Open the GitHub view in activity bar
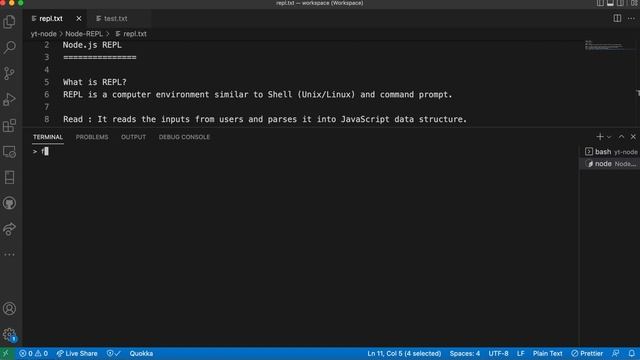This screenshot has width=640, height=360. tap(9, 203)
